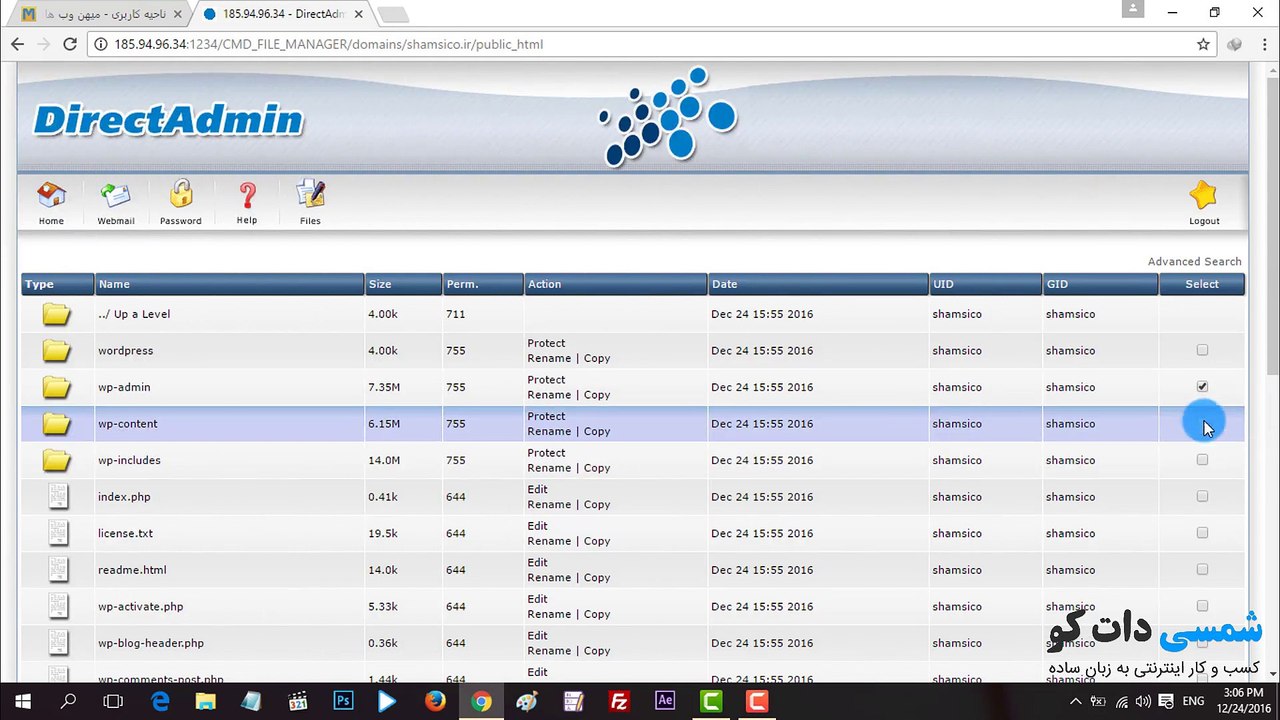Image resolution: width=1280 pixels, height=720 pixels.
Task: Sort by the Type column header
Action: pos(57,284)
